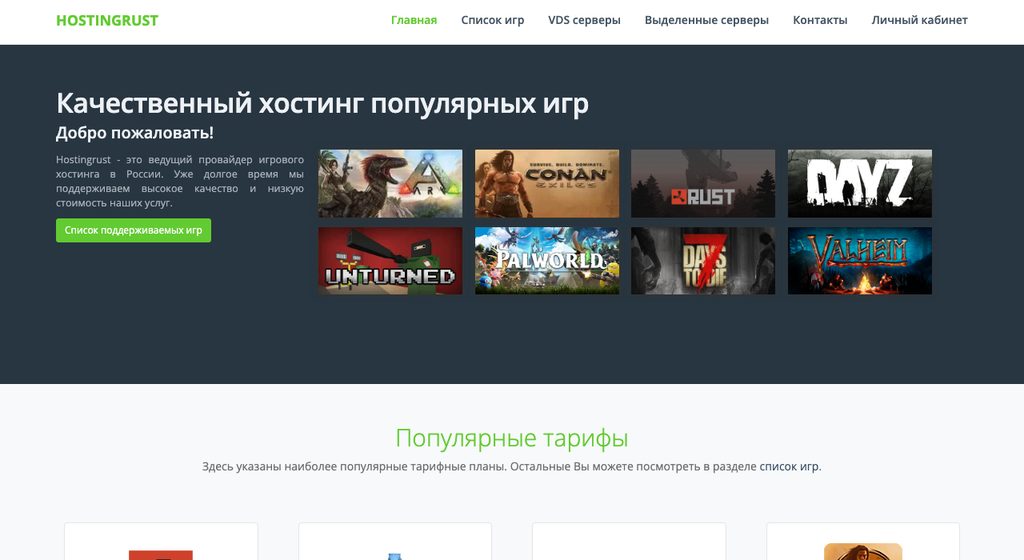Choose the Unturned game thumbnail
The height and width of the screenshot is (560, 1024).
(x=391, y=260)
